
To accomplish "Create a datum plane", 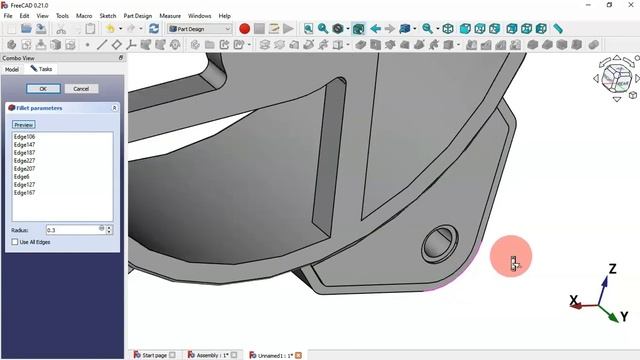I will point(116,44).
